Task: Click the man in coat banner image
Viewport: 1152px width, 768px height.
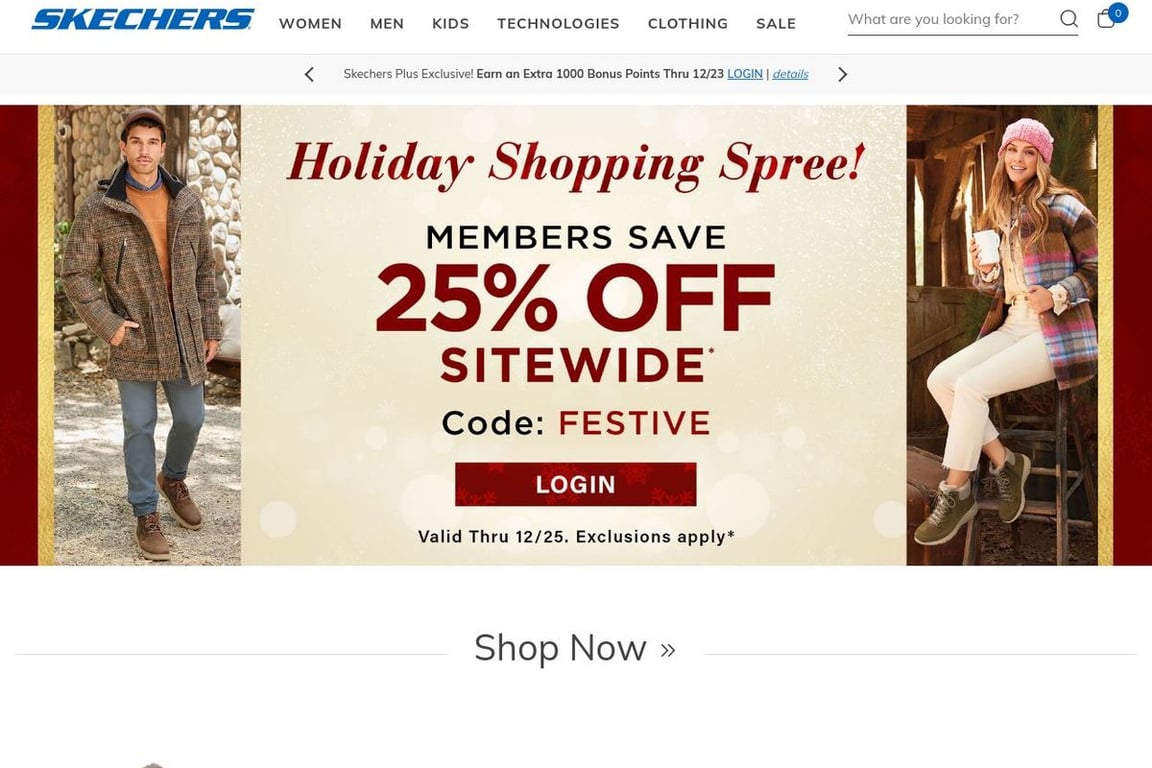Action: pos(147,335)
